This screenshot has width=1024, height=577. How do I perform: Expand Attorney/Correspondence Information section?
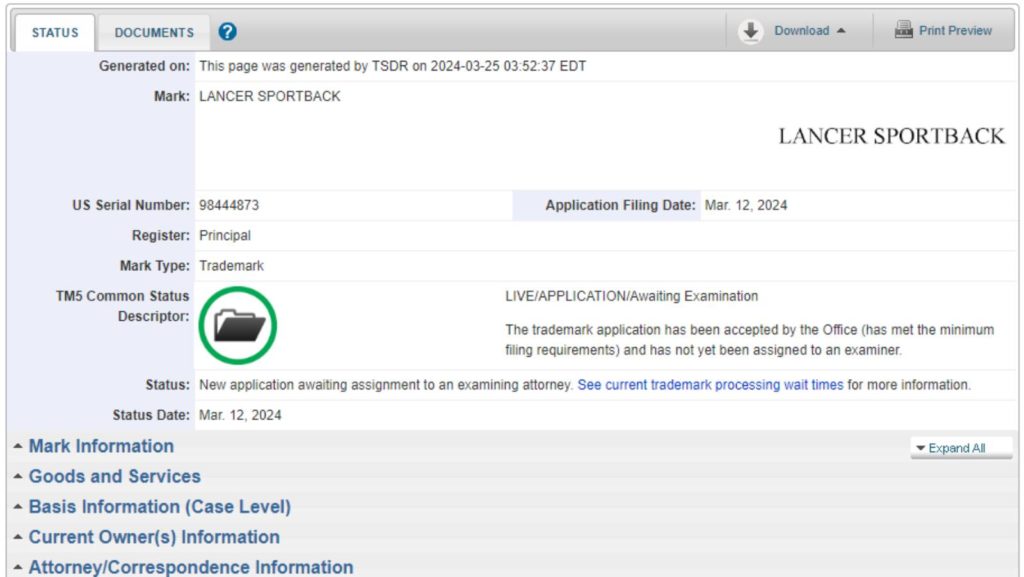[x=191, y=567]
